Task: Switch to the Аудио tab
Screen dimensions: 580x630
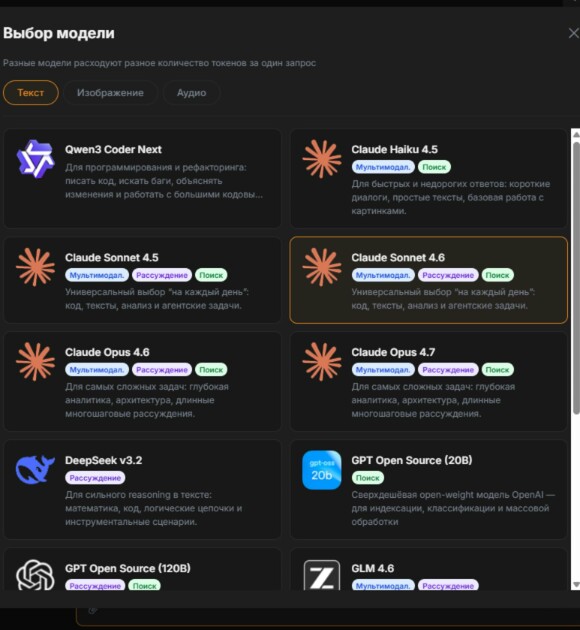Action: [192, 93]
